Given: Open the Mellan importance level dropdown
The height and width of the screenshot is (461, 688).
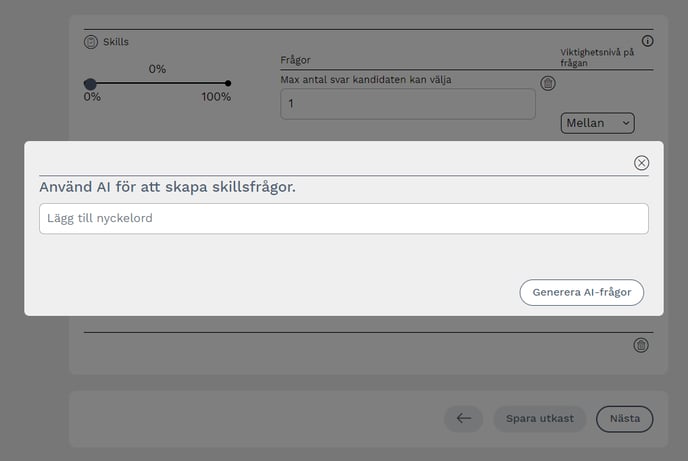Looking at the screenshot, I should (597, 123).
